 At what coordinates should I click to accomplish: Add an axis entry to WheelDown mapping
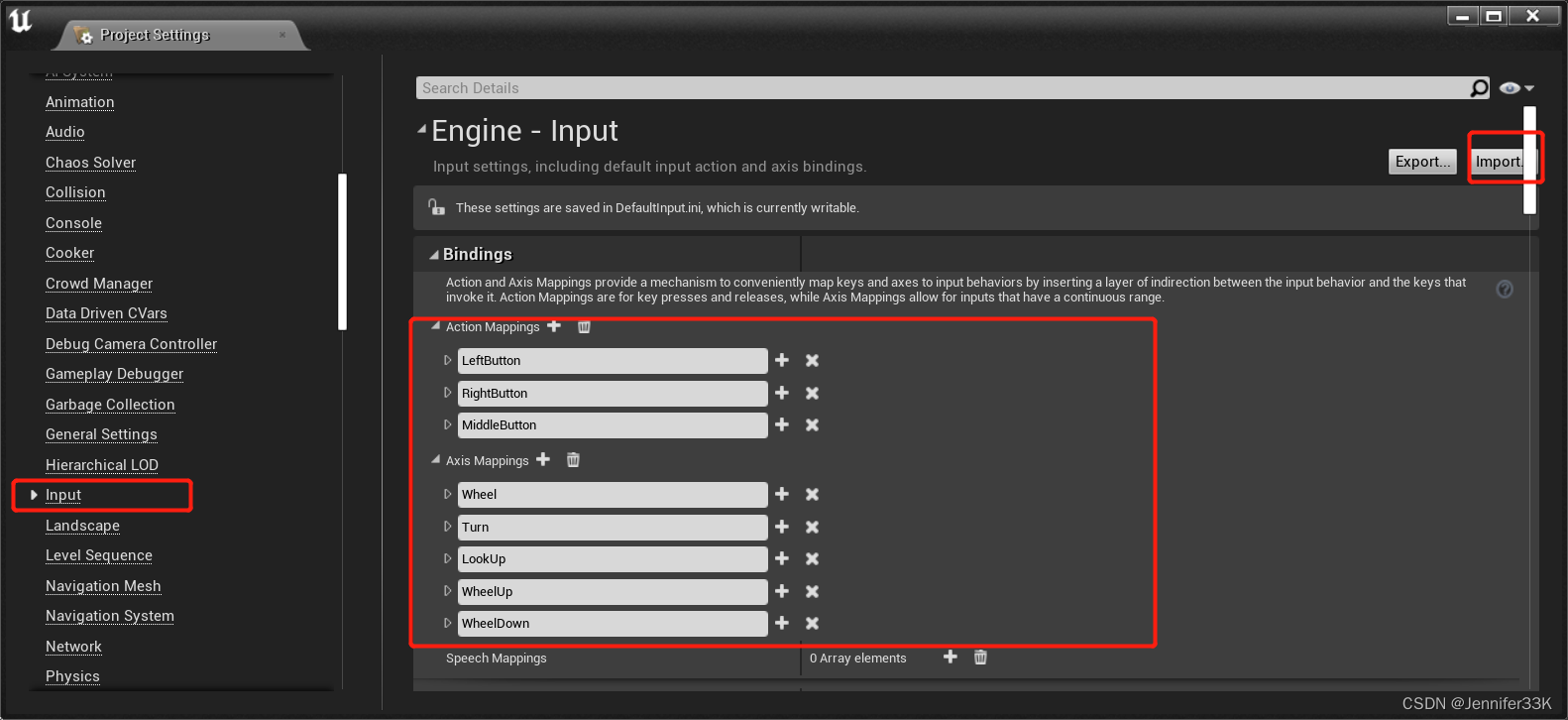click(x=782, y=623)
